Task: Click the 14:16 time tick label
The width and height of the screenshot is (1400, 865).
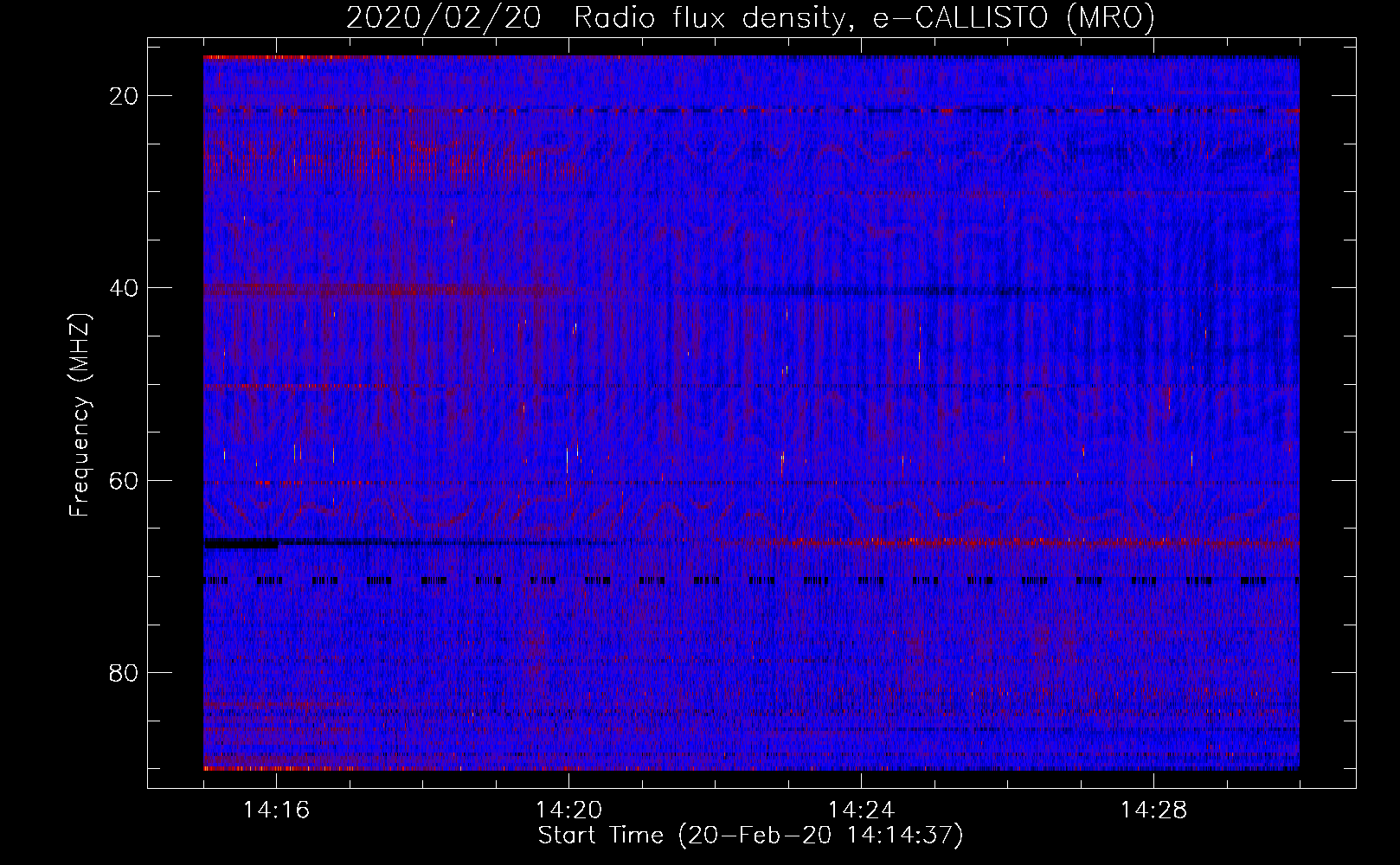Action: (x=276, y=811)
